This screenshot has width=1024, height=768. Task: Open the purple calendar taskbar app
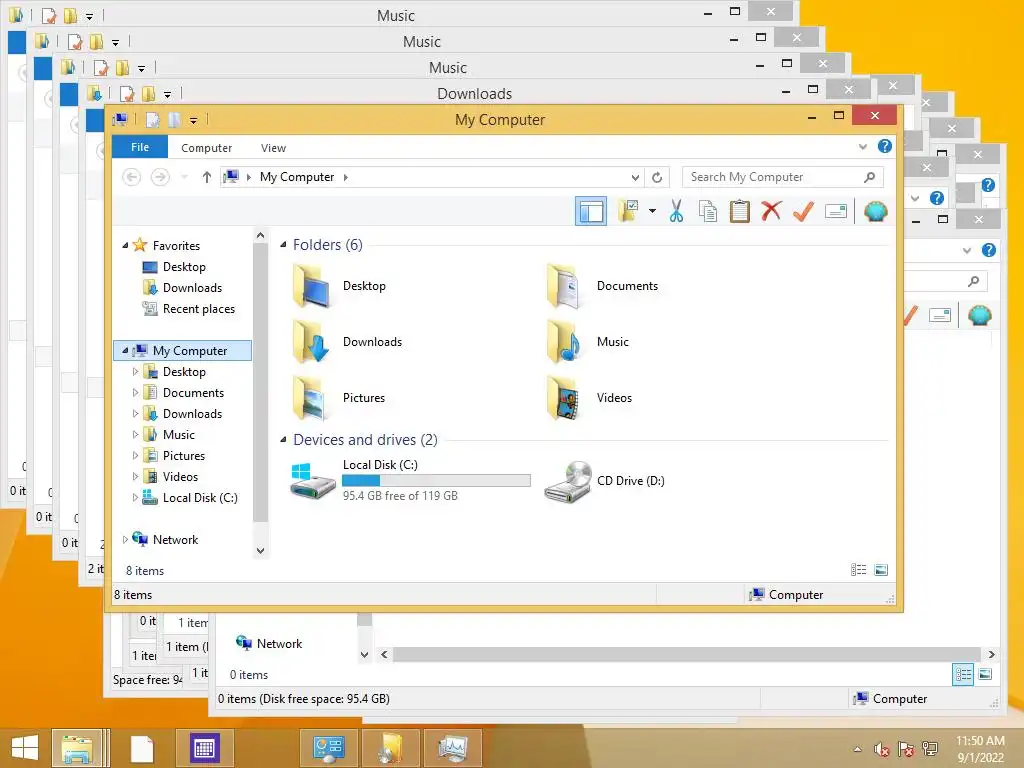pos(204,748)
